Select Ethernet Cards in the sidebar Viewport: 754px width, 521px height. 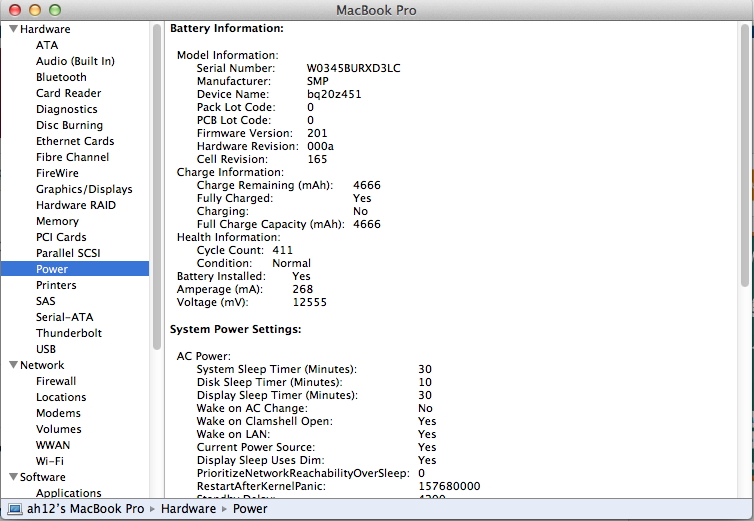pos(75,141)
